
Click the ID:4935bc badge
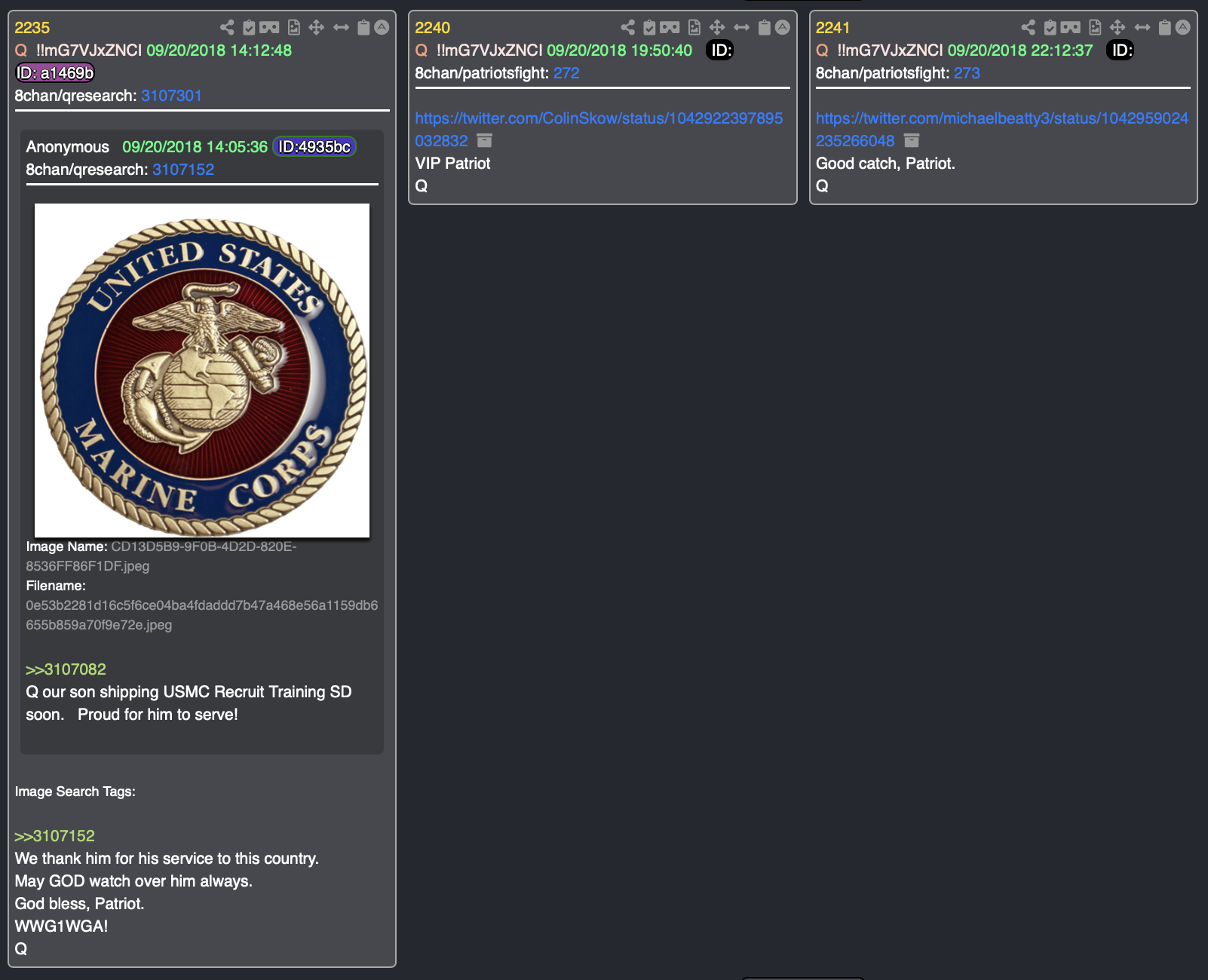314,147
